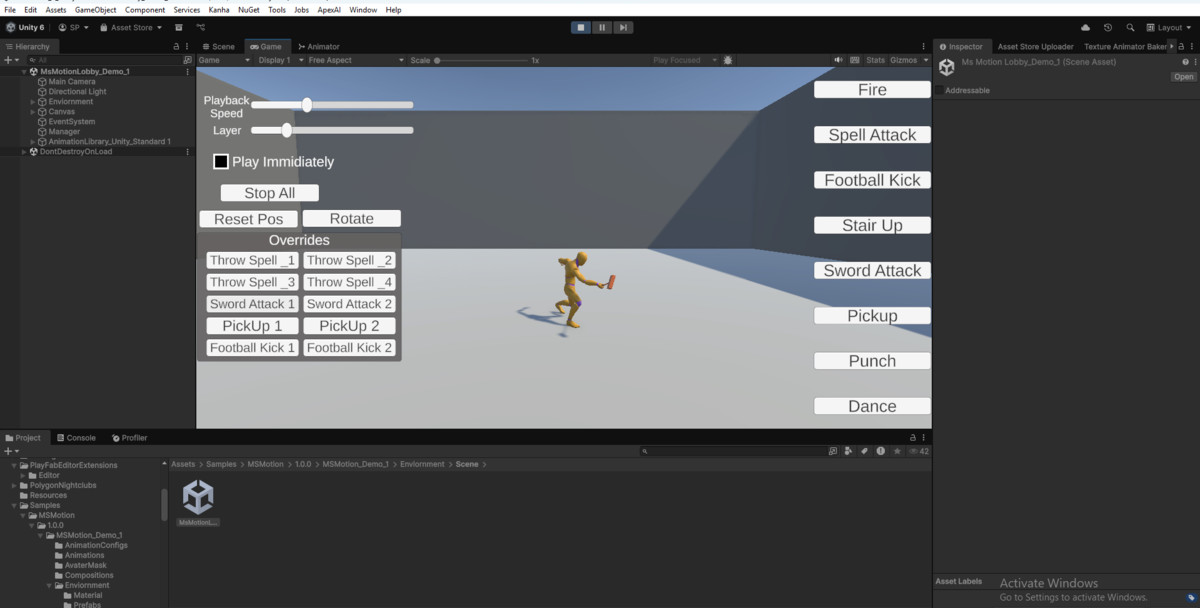Open the undo history icon
The height and width of the screenshot is (608, 1200).
[1108, 28]
